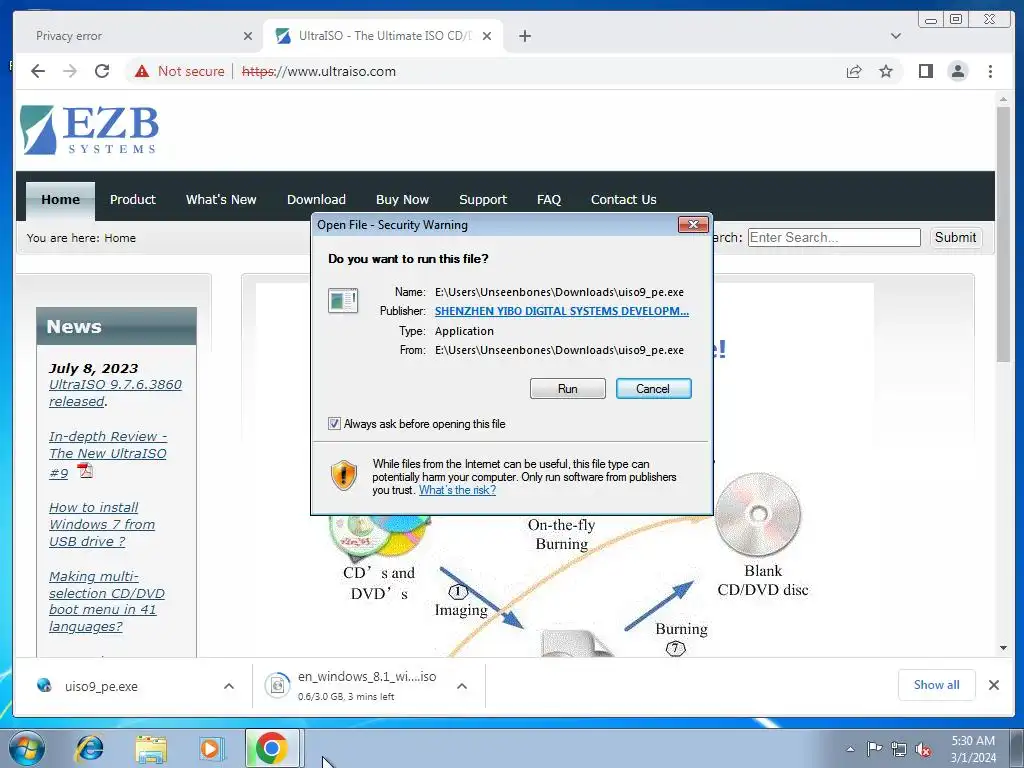Click the Enter Search input field
This screenshot has height=768, width=1024.
pos(834,238)
